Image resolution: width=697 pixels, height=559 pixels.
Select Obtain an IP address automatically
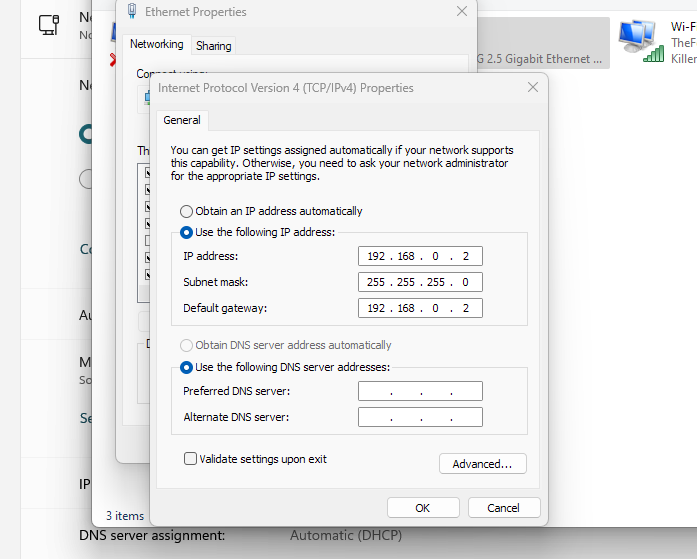(x=186, y=211)
